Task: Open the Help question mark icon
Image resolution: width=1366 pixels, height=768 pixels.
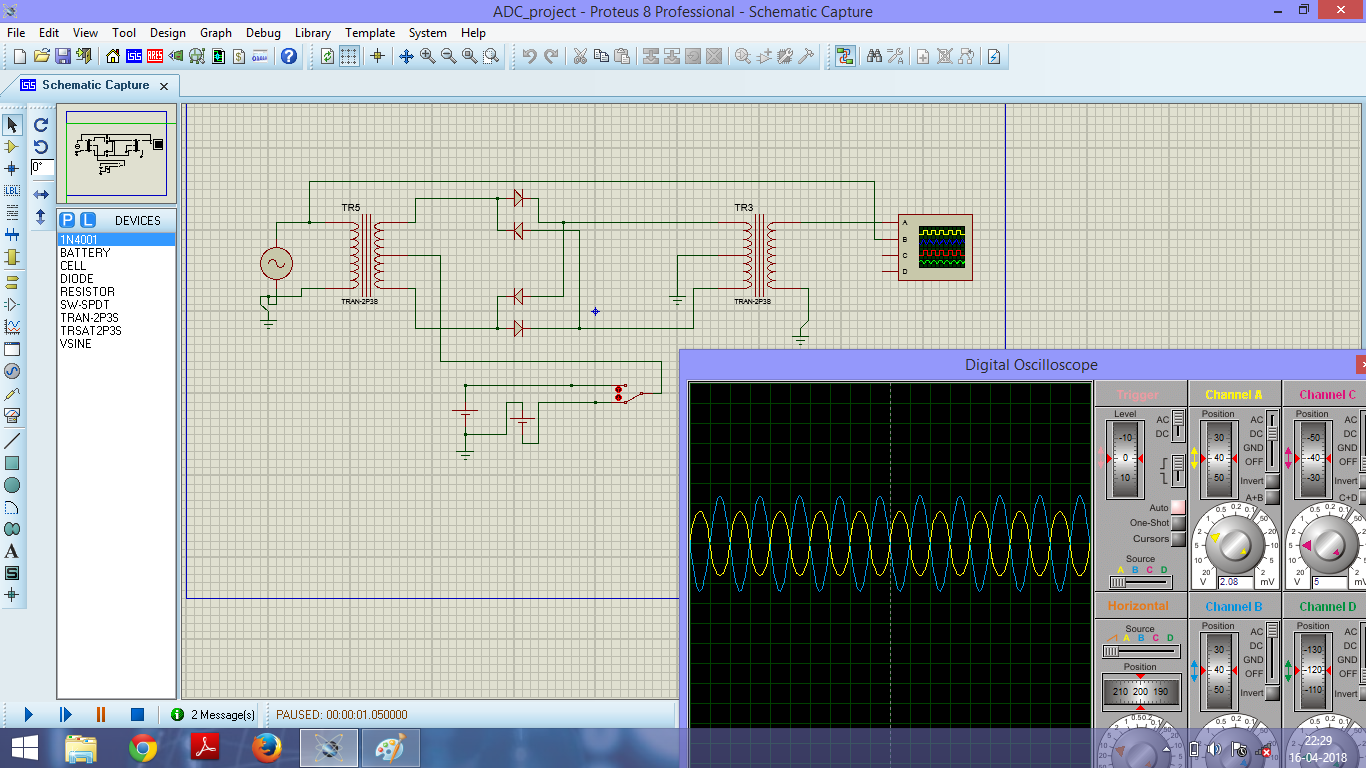Action: (289, 56)
